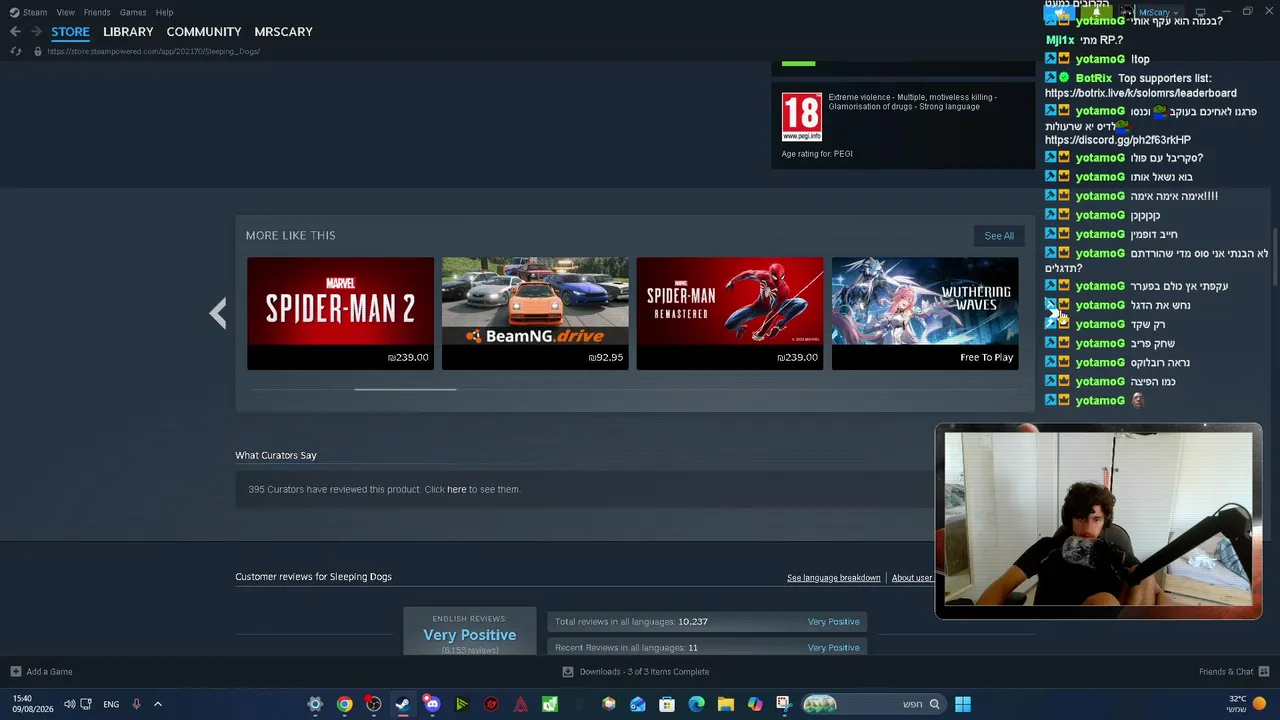Show hidden system tray icons
The image size is (1280, 720).
click(157, 704)
